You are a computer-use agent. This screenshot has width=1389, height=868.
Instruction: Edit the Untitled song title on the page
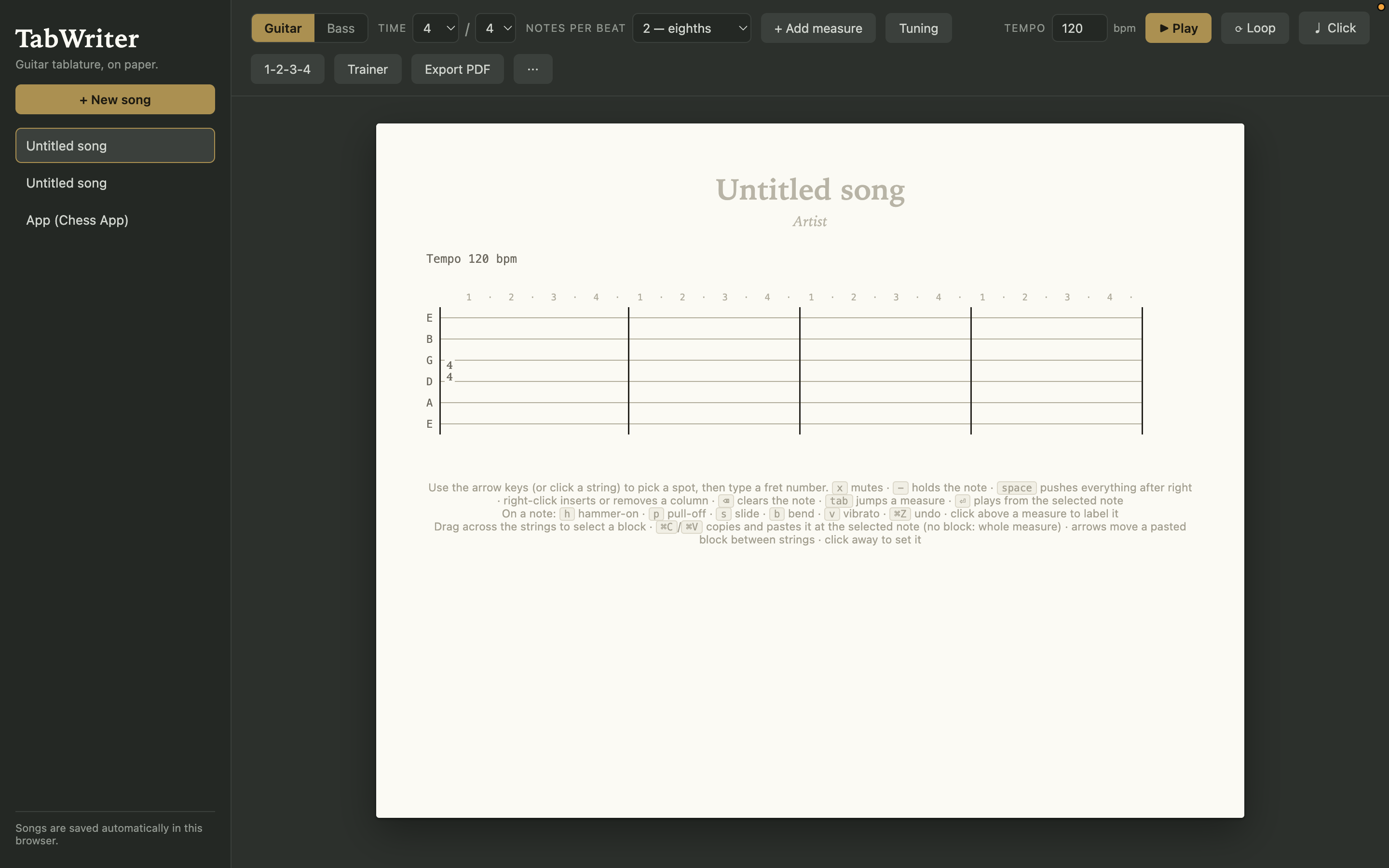810,190
